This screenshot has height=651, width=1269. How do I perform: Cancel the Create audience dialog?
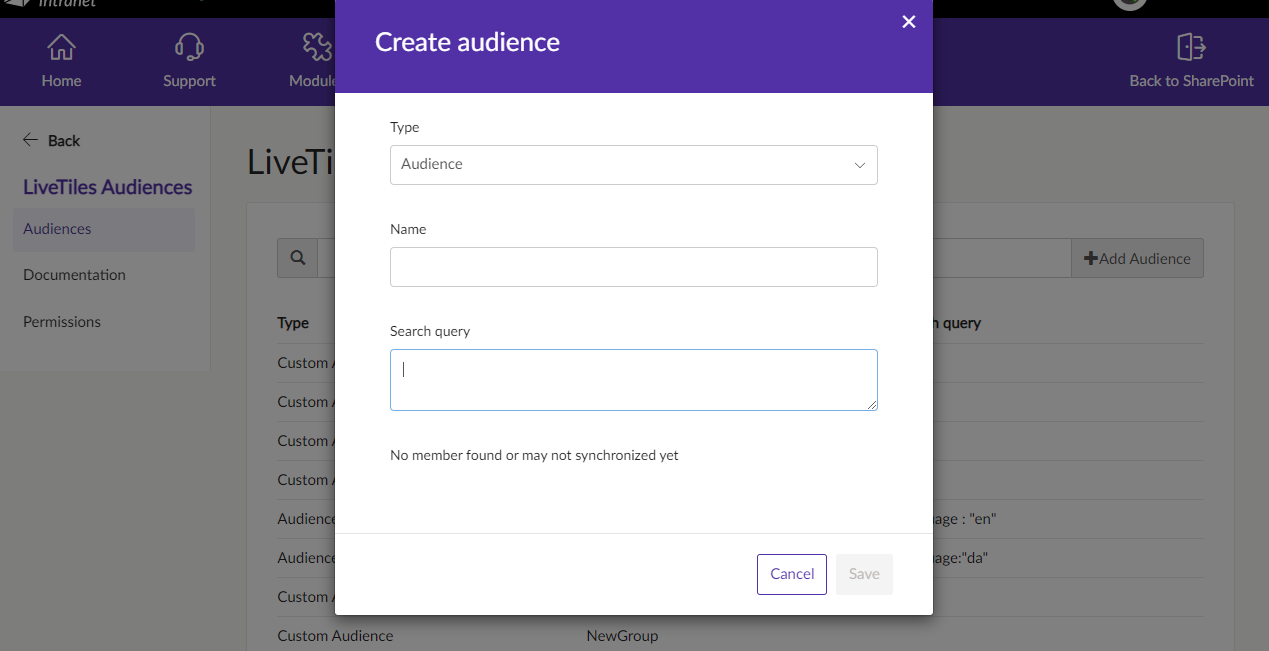(x=791, y=574)
